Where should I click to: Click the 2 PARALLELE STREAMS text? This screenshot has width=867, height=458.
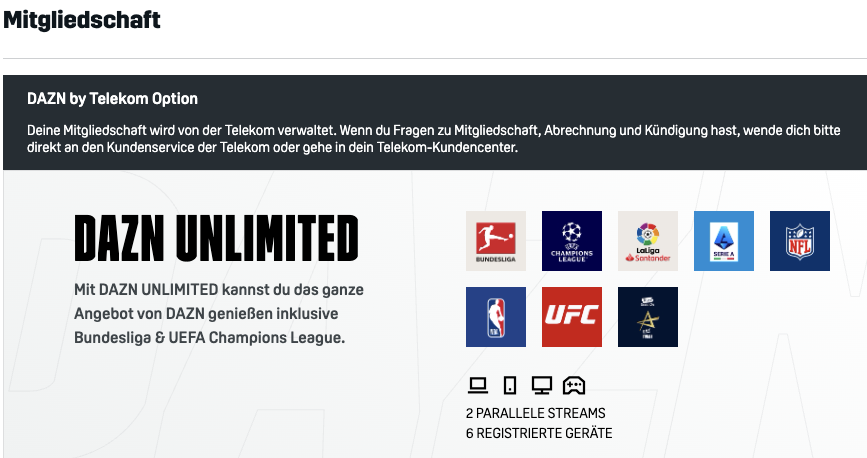[535, 413]
